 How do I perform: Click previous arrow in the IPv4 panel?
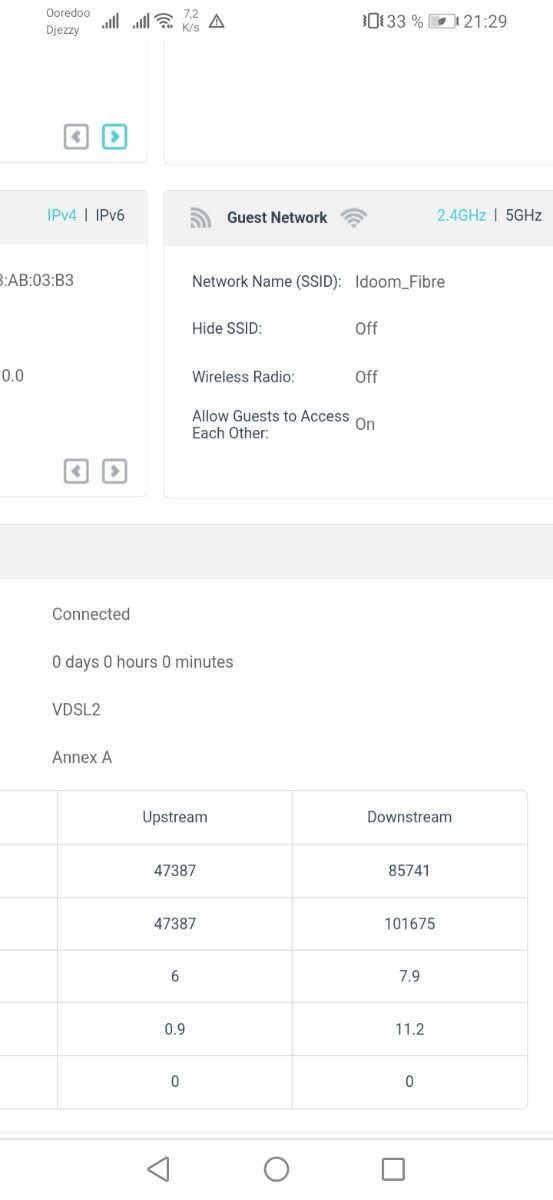click(76, 471)
